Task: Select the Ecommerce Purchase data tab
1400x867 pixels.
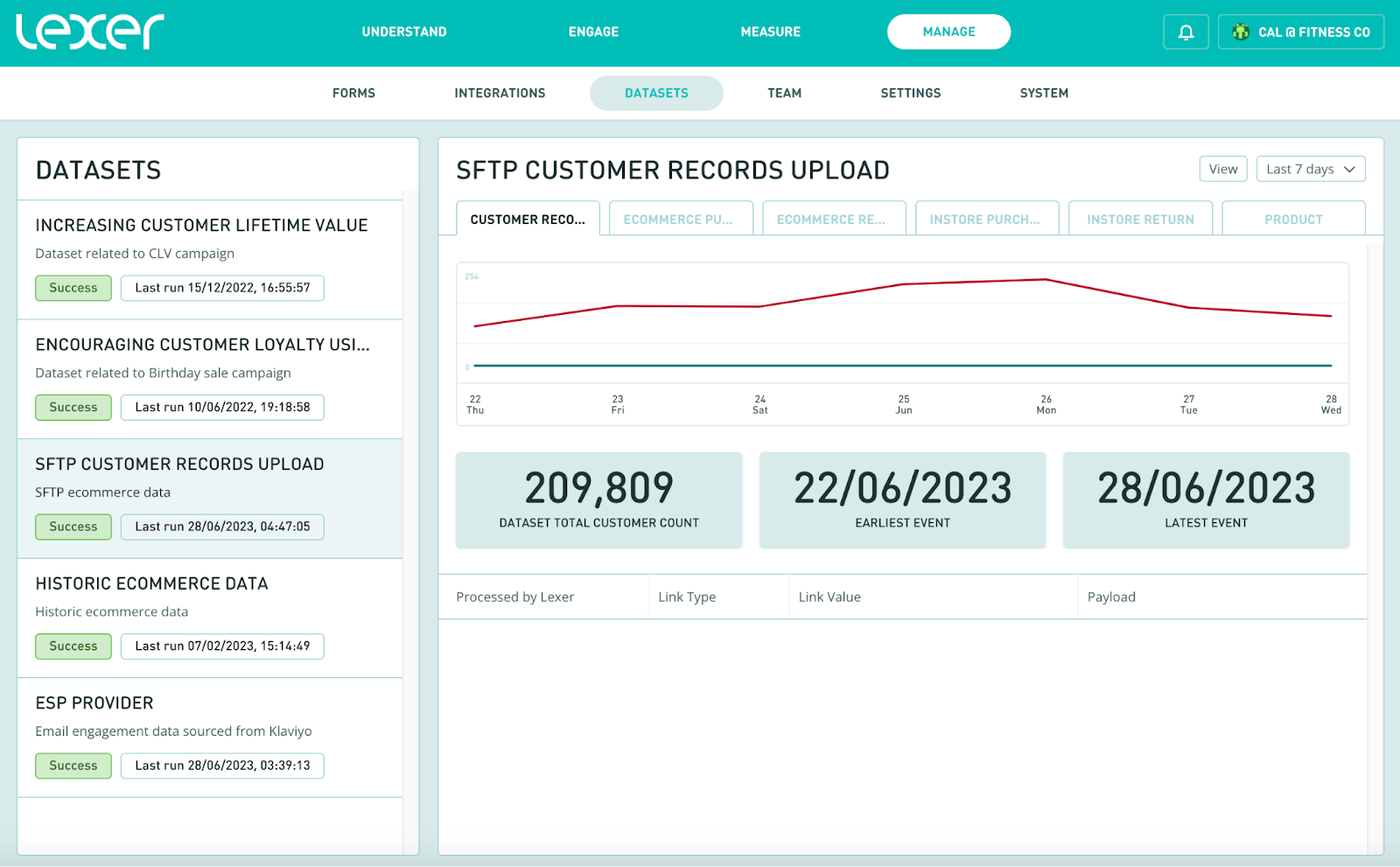Action: 680,219
